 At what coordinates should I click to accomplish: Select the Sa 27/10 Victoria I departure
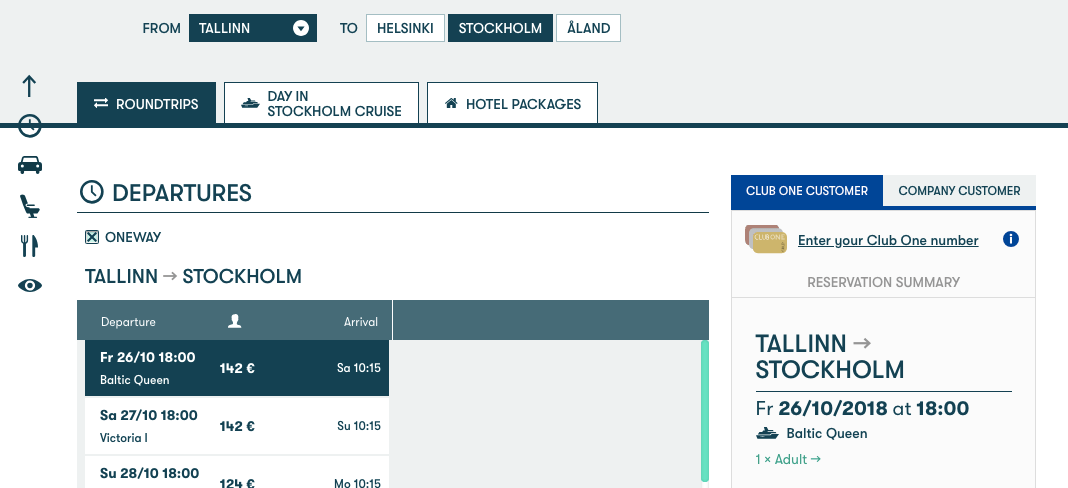233,426
